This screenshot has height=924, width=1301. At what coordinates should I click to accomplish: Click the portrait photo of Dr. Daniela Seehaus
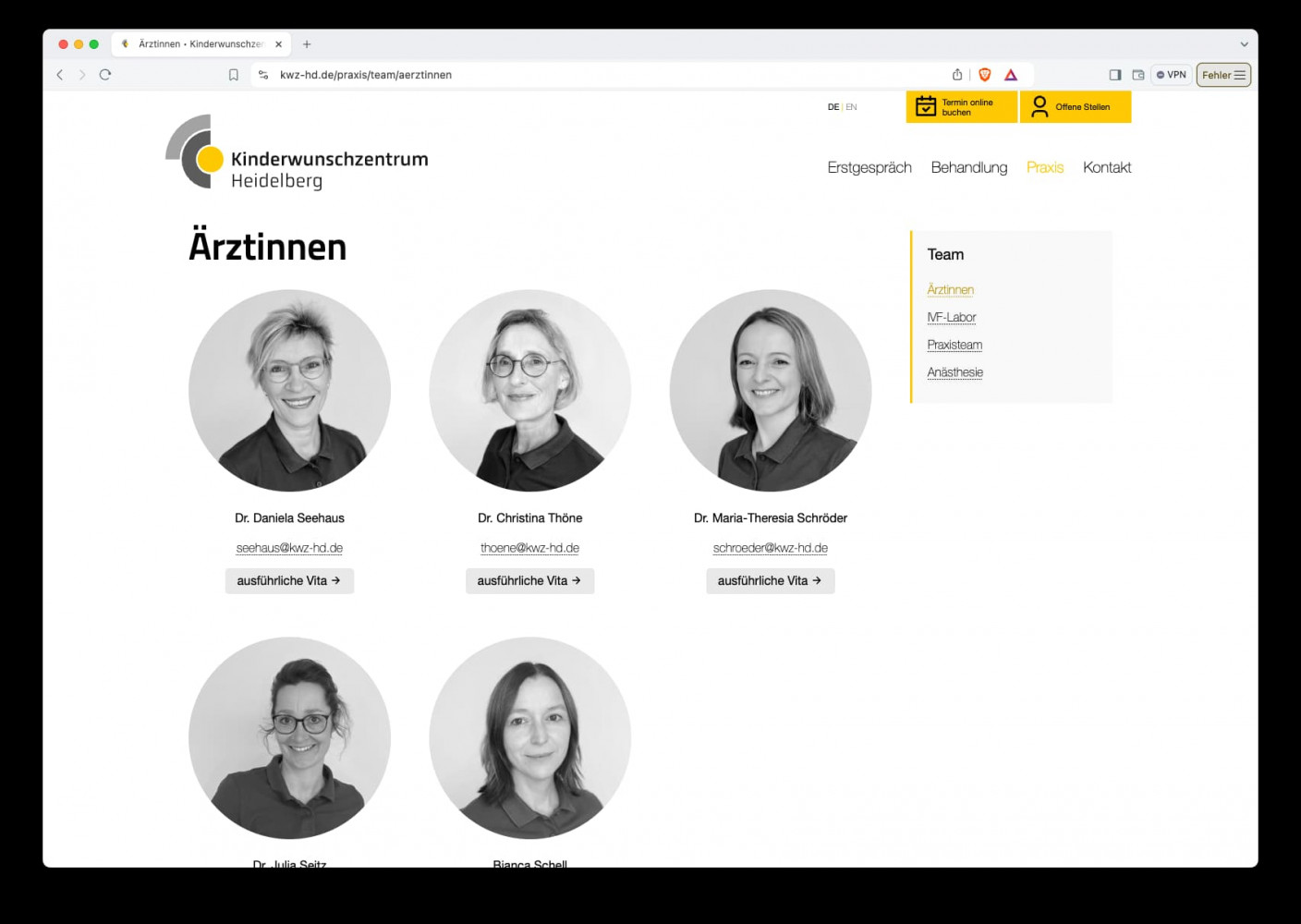[289, 391]
